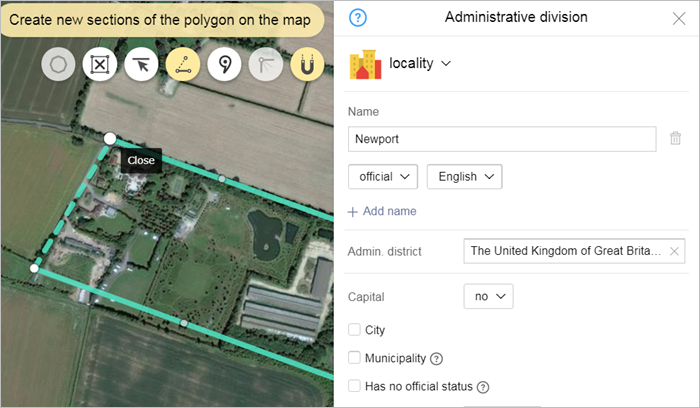Click the Newport name input field
The height and width of the screenshot is (408, 700).
pyautogui.click(x=502, y=139)
